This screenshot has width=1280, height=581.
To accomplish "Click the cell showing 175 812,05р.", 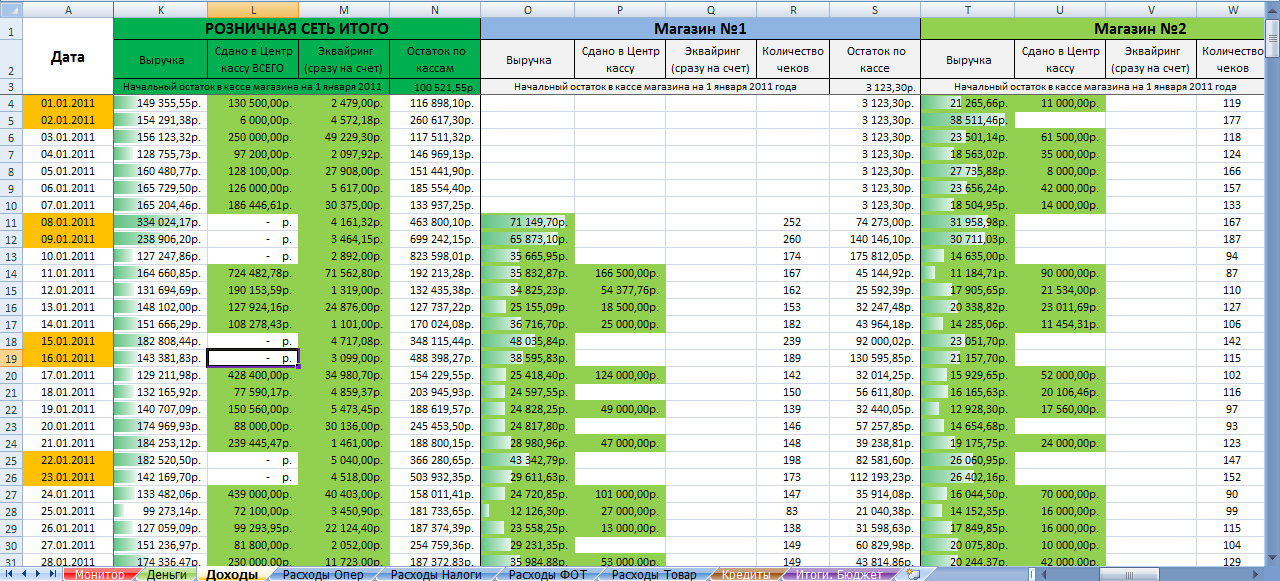I will [x=875, y=257].
